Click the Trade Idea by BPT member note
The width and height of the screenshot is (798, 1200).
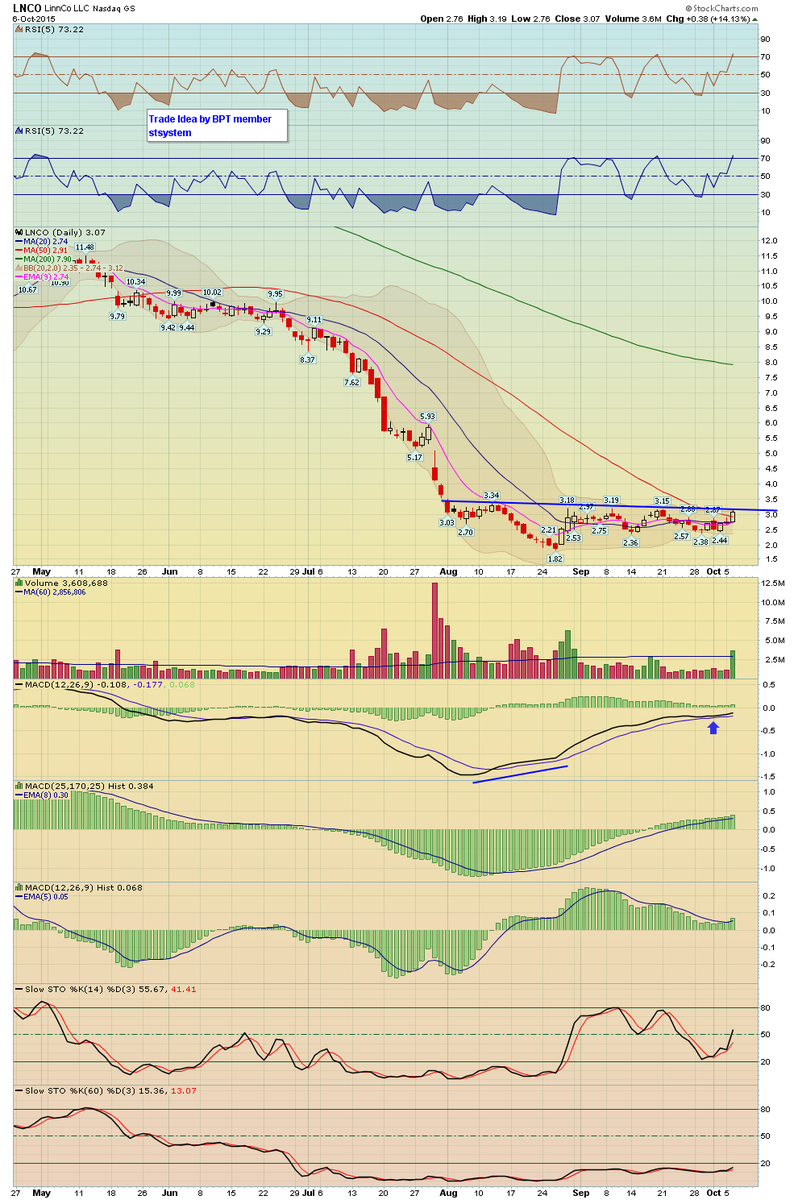[x=217, y=125]
